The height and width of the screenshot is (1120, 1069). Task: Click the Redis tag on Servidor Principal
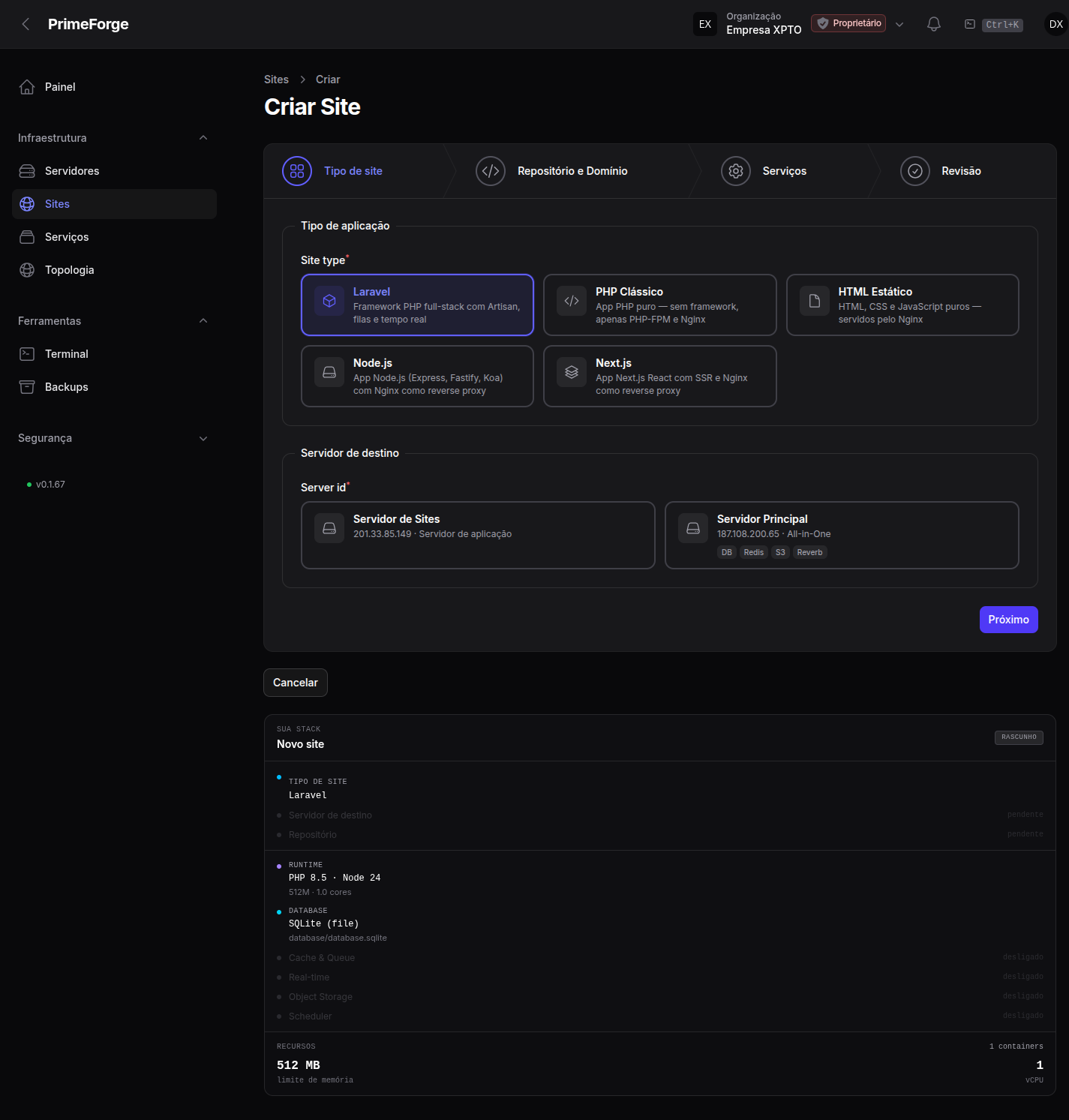click(x=753, y=553)
